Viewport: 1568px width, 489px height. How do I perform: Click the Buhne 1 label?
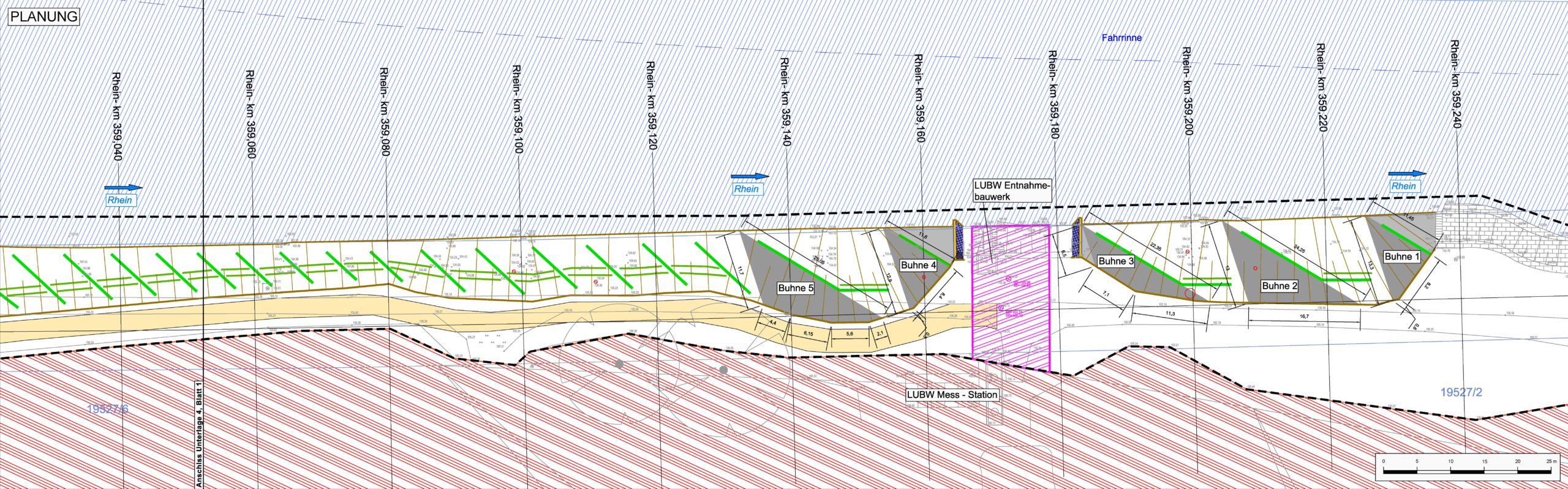[x=1398, y=256]
